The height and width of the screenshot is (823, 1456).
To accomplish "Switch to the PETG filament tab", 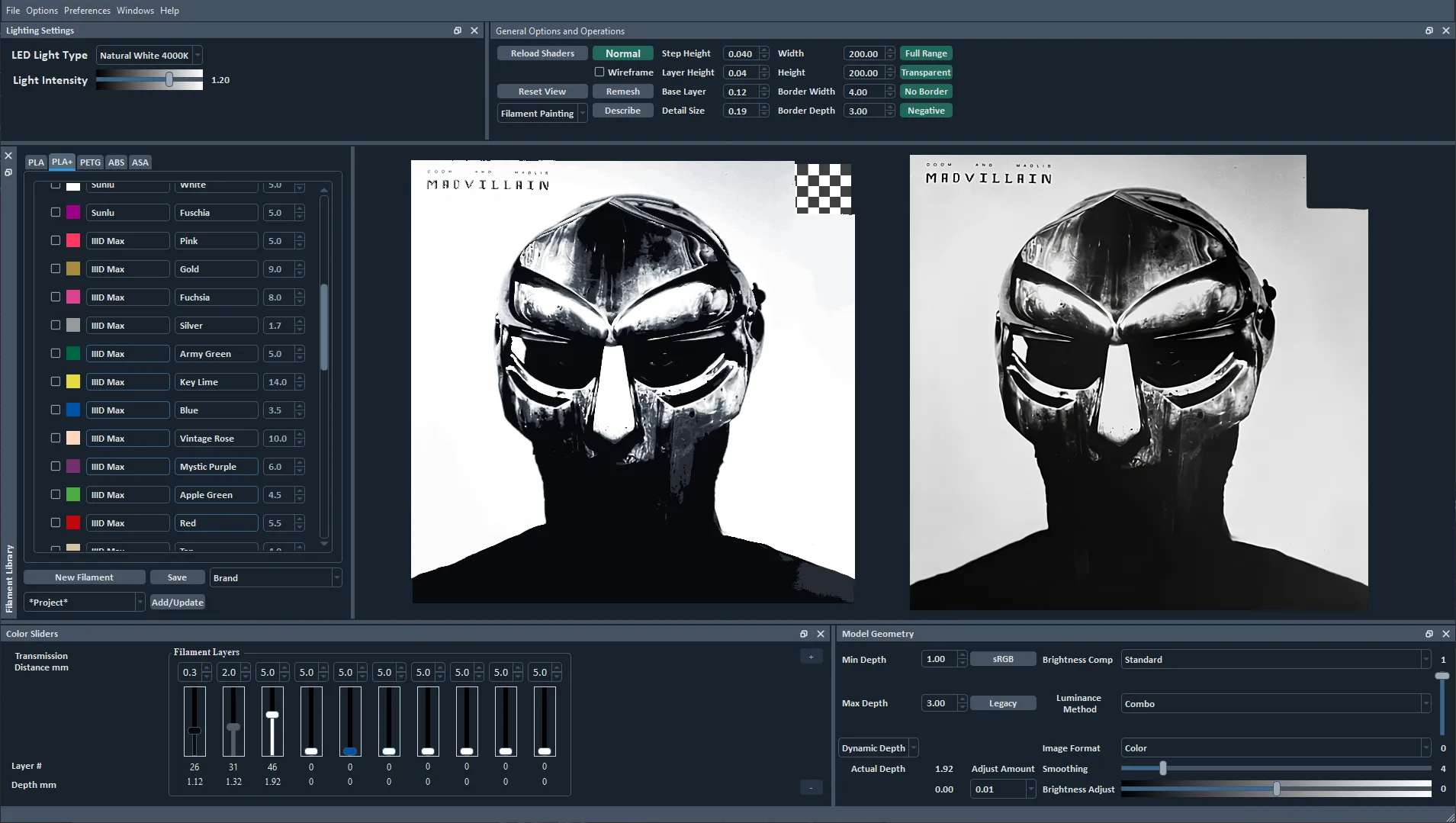I will 91,162.
